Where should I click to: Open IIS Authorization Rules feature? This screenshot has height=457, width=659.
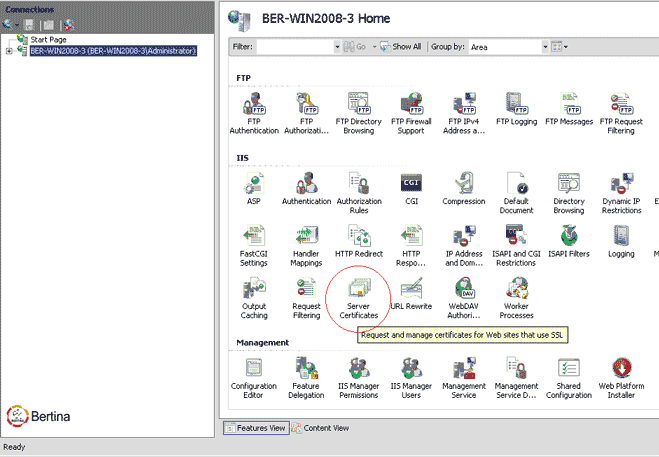(358, 193)
